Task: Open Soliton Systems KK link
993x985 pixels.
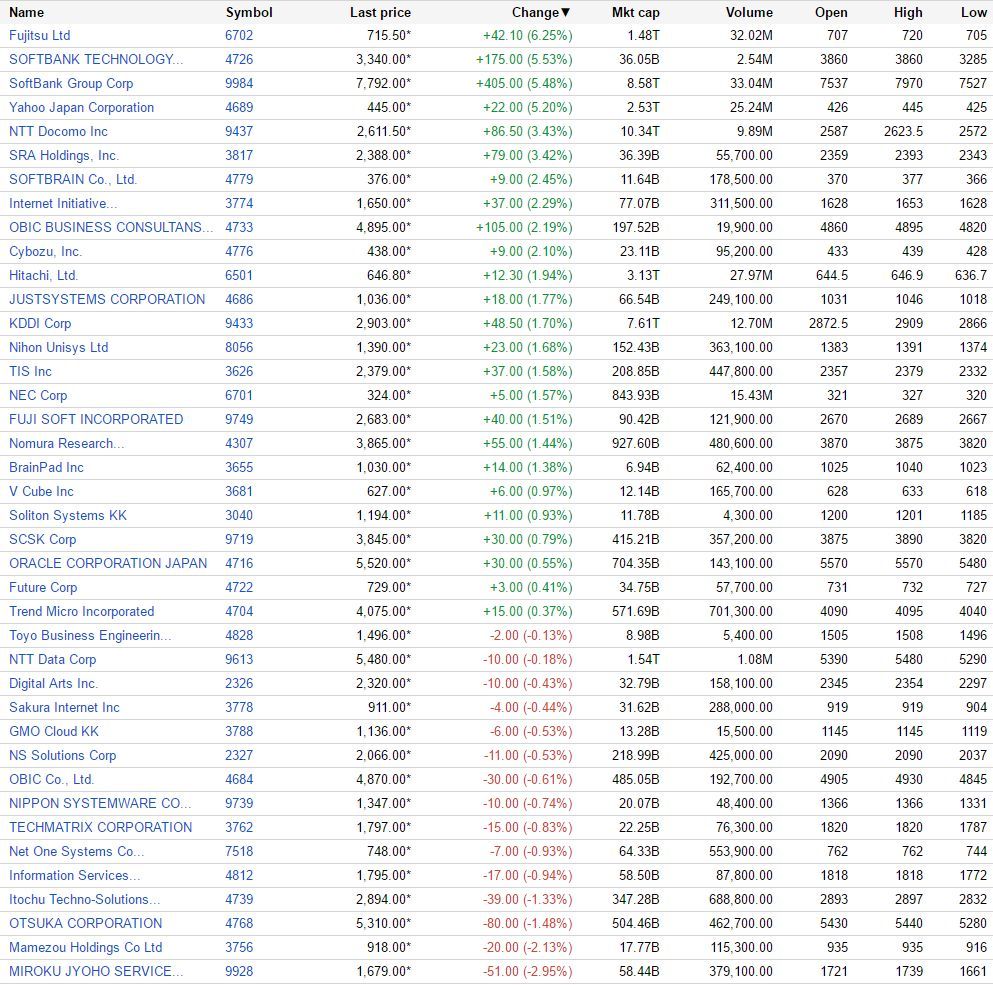Action: (68, 516)
